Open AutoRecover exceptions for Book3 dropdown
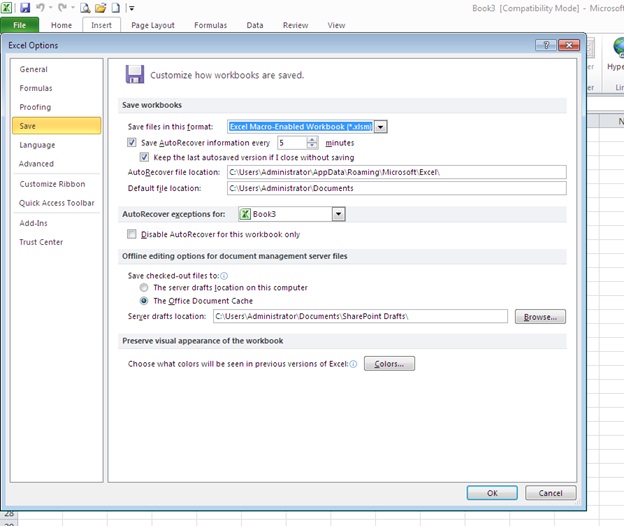The width and height of the screenshot is (624, 526). [338, 214]
